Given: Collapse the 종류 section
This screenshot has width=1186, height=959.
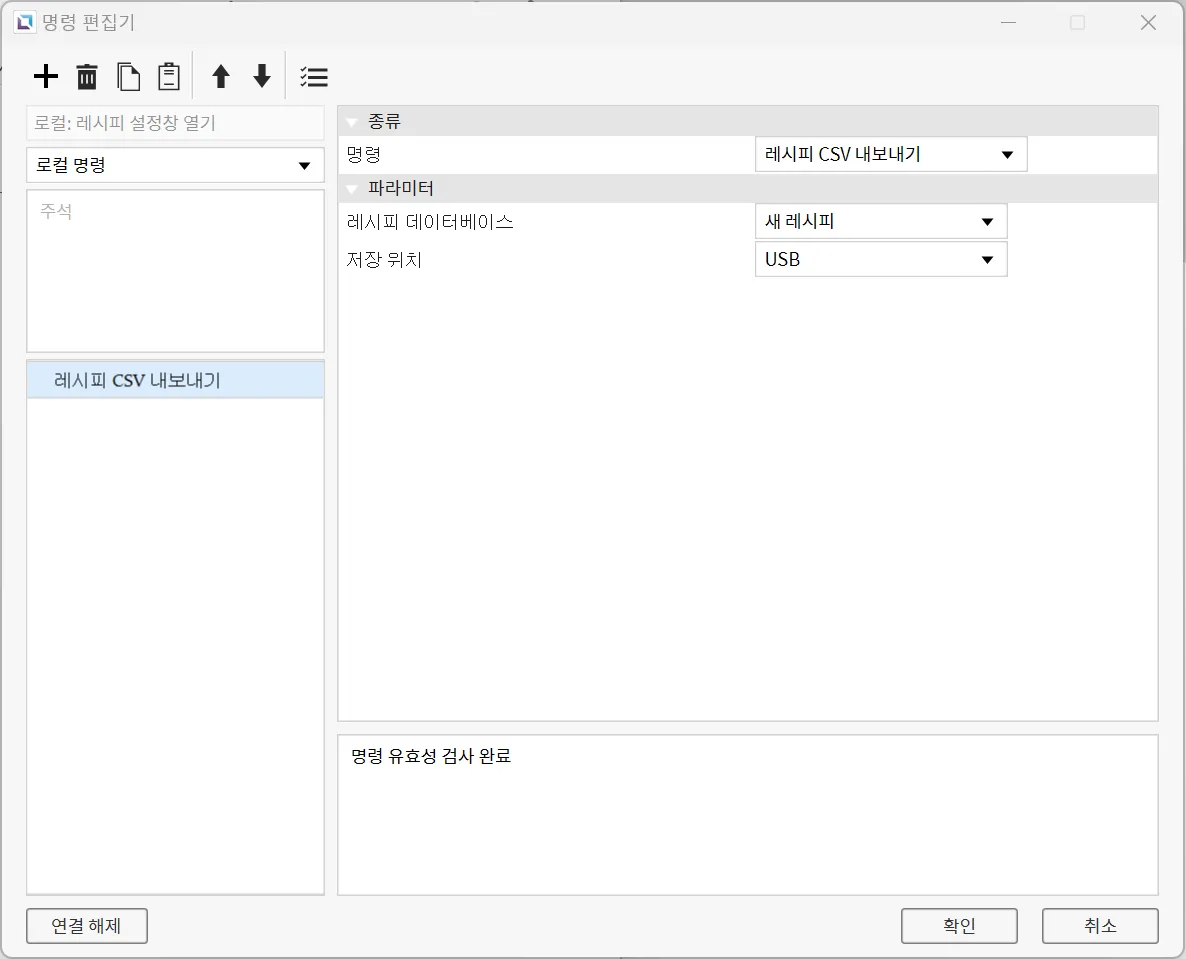Looking at the screenshot, I should (352, 122).
